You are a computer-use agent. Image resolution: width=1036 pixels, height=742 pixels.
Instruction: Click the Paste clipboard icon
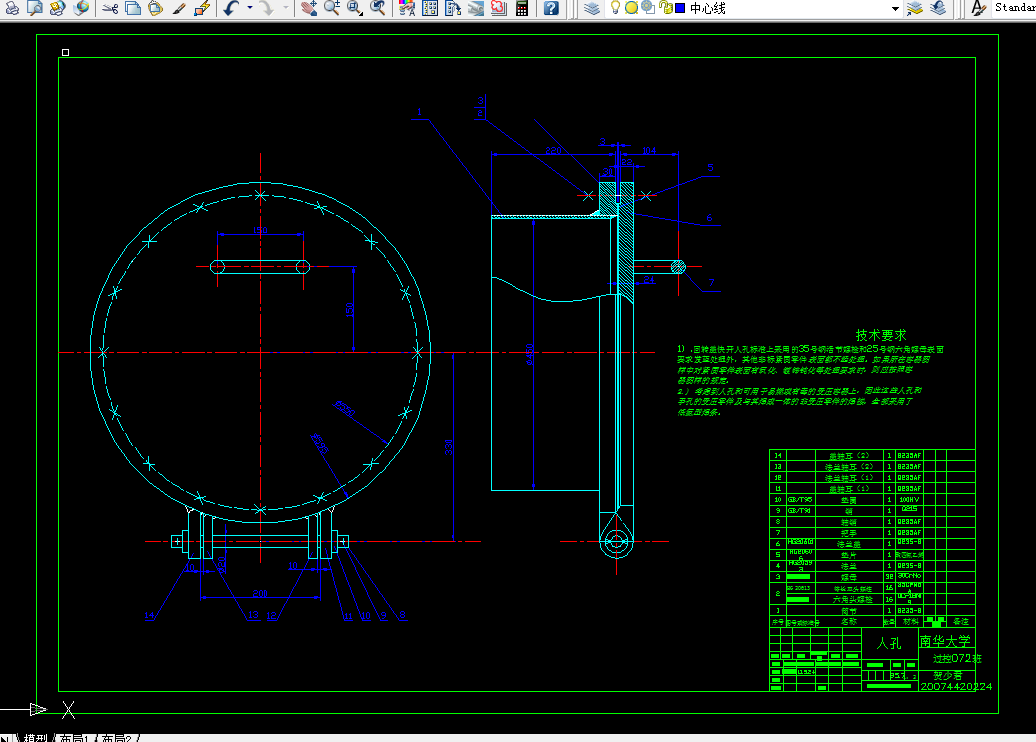[x=155, y=8]
